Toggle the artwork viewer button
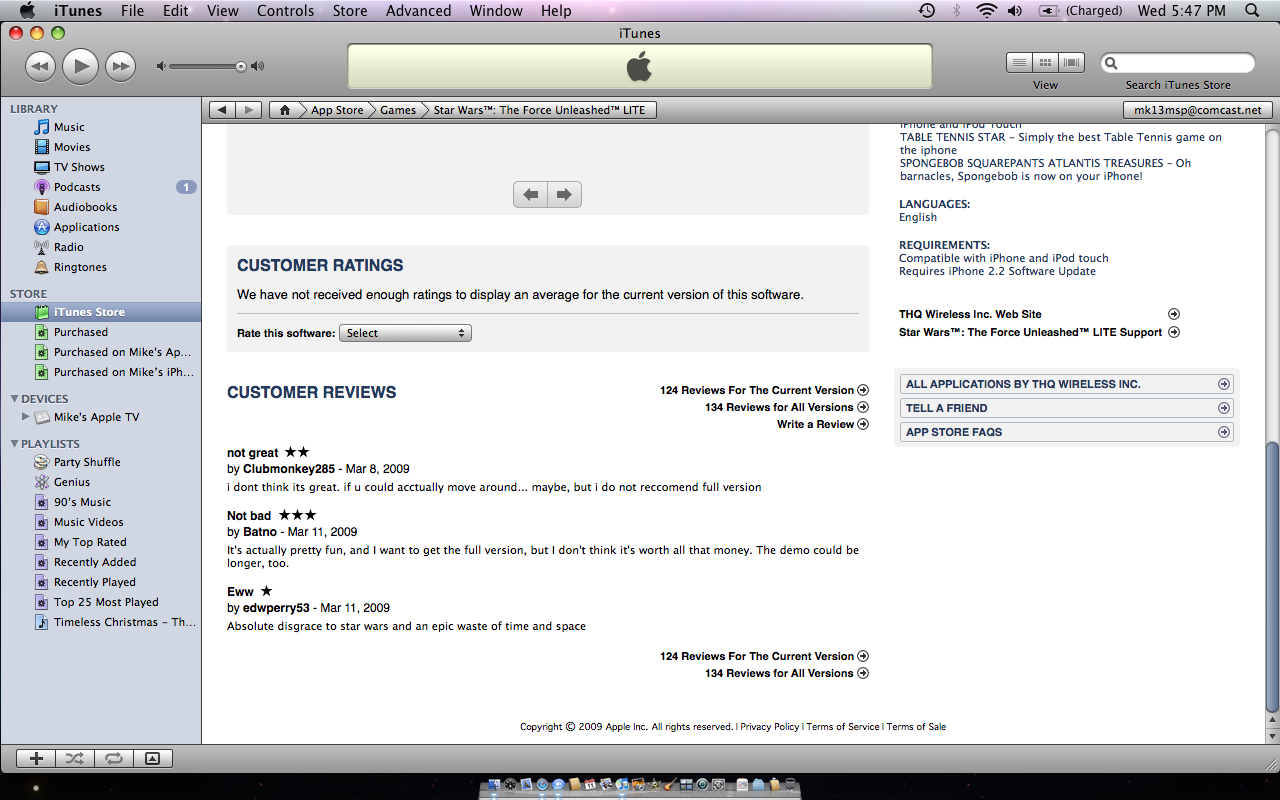 pyautogui.click(x=152, y=758)
